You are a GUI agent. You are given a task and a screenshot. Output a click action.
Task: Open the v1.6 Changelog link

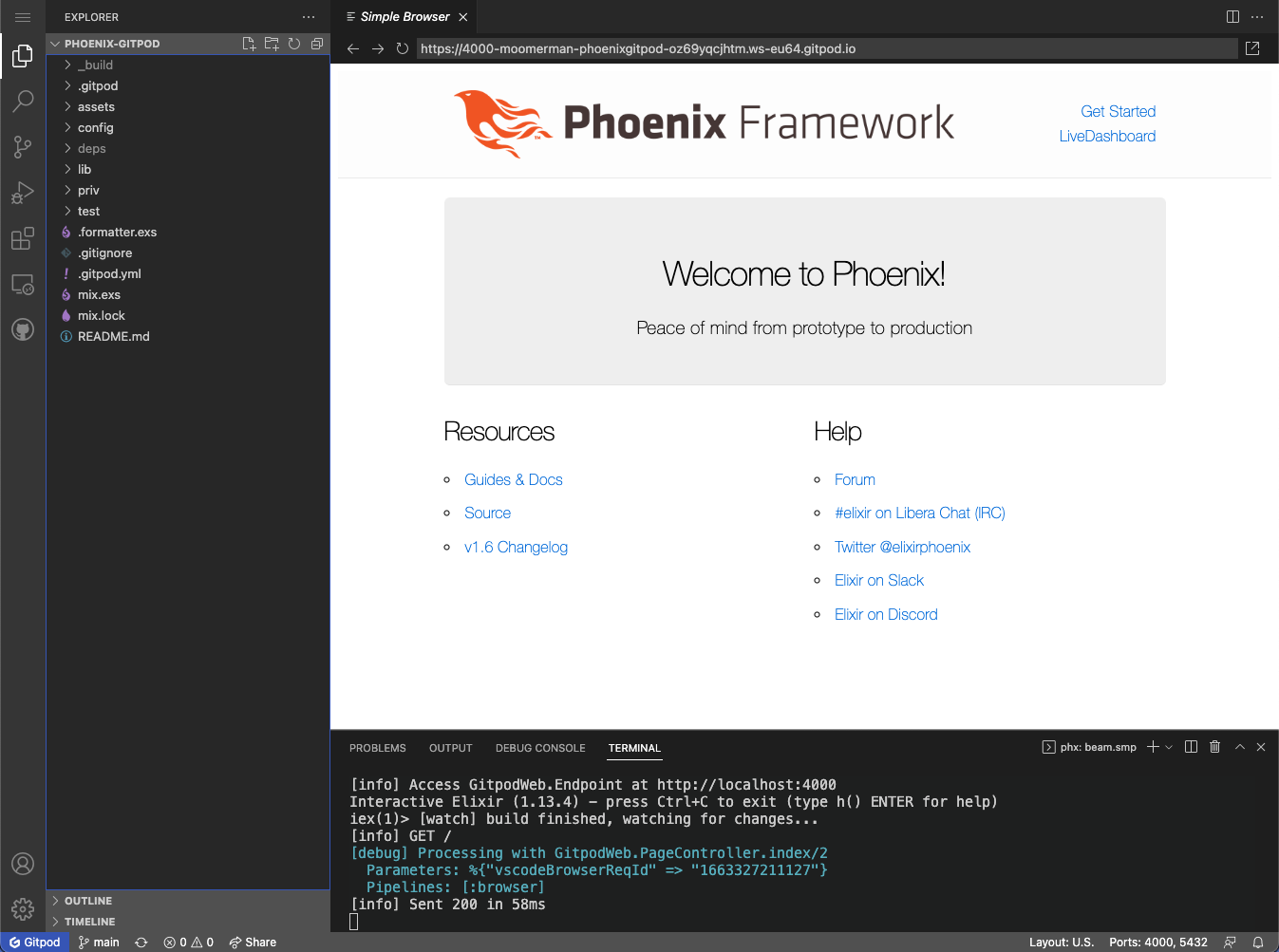pos(516,547)
